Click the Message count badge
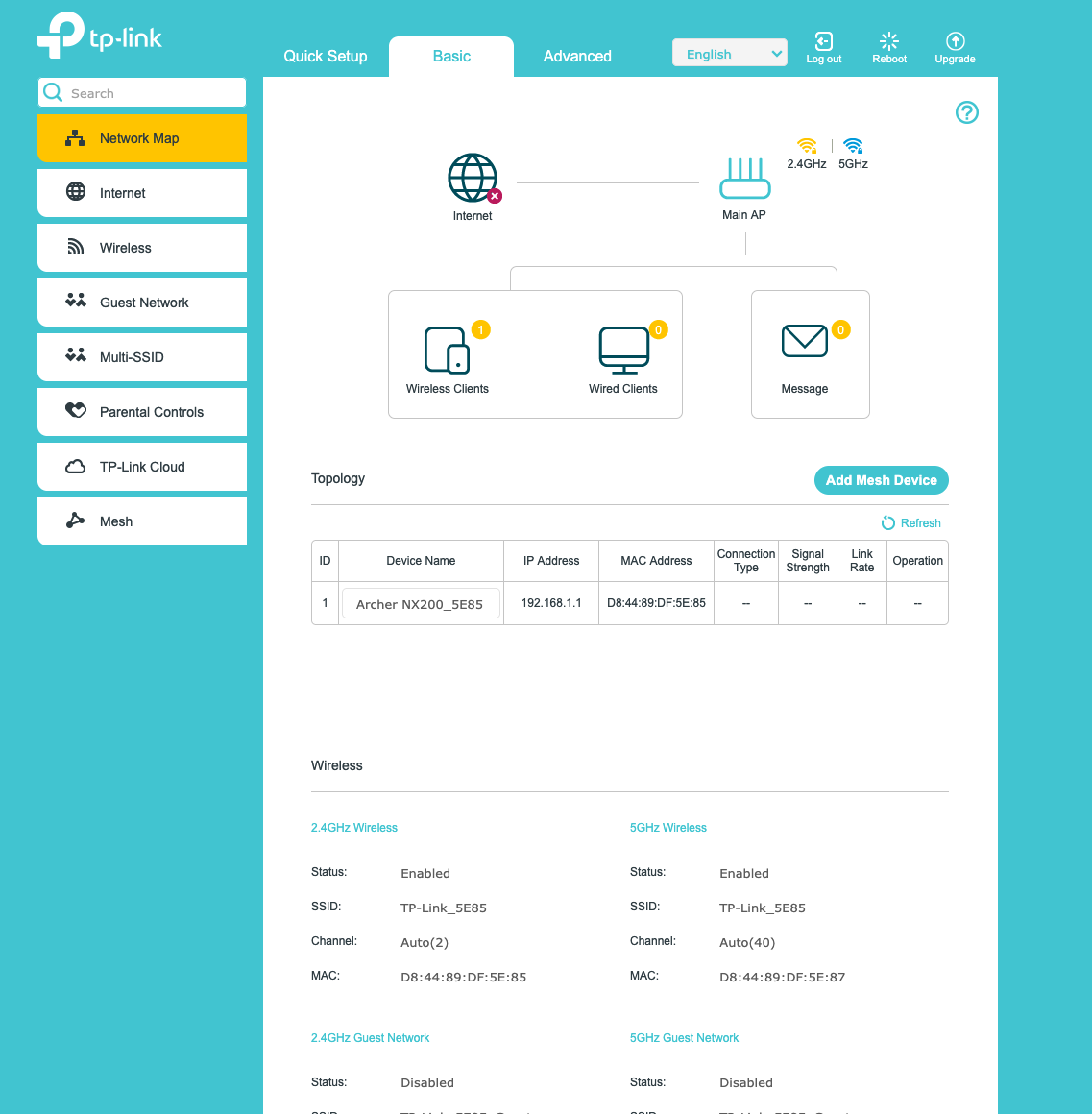 (x=840, y=329)
